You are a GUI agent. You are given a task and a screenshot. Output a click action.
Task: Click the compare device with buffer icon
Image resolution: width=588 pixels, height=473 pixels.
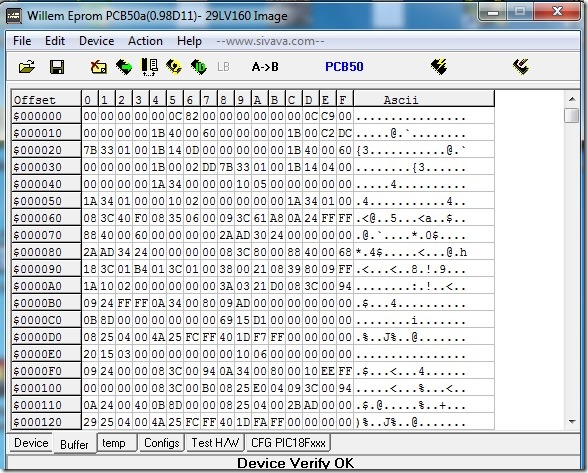(x=149, y=67)
